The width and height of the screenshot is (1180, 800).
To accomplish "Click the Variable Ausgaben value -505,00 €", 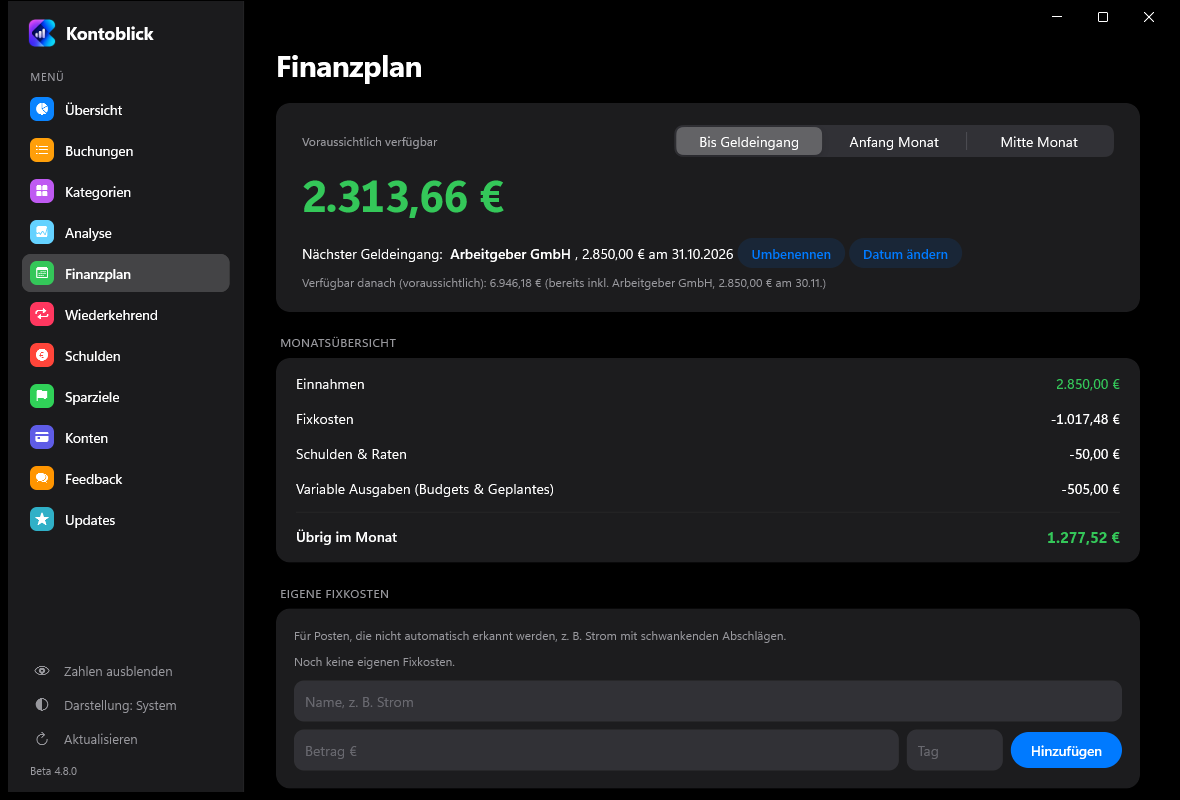I will (x=1090, y=489).
